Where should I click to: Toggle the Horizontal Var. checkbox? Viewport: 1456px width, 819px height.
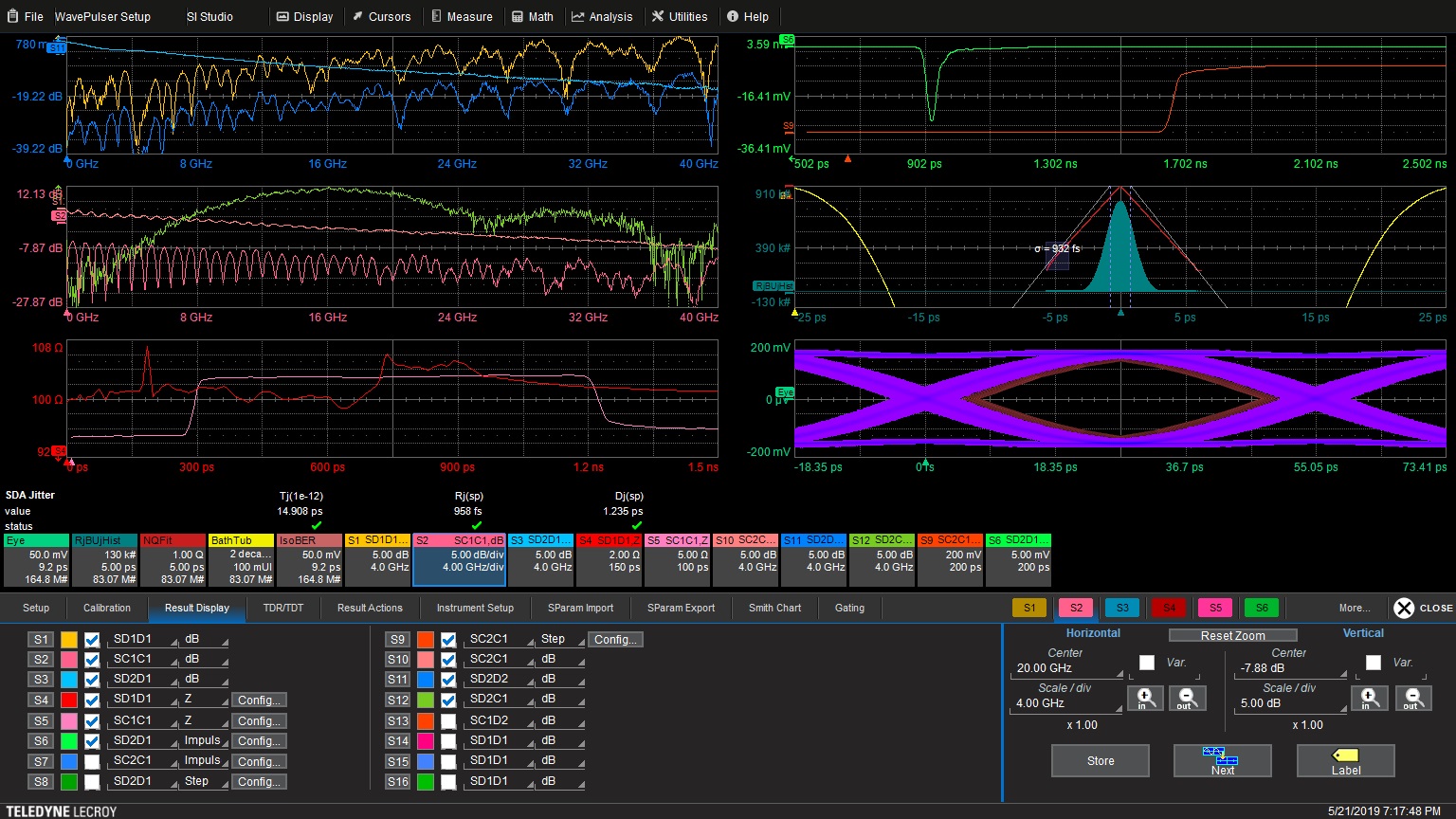click(x=1147, y=663)
